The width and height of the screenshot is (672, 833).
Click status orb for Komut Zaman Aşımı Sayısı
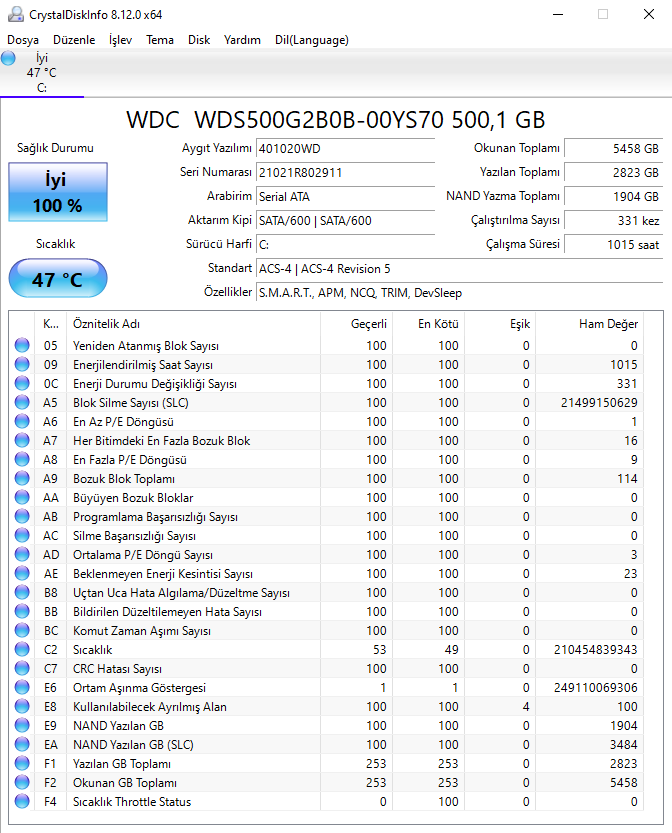coord(22,631)
